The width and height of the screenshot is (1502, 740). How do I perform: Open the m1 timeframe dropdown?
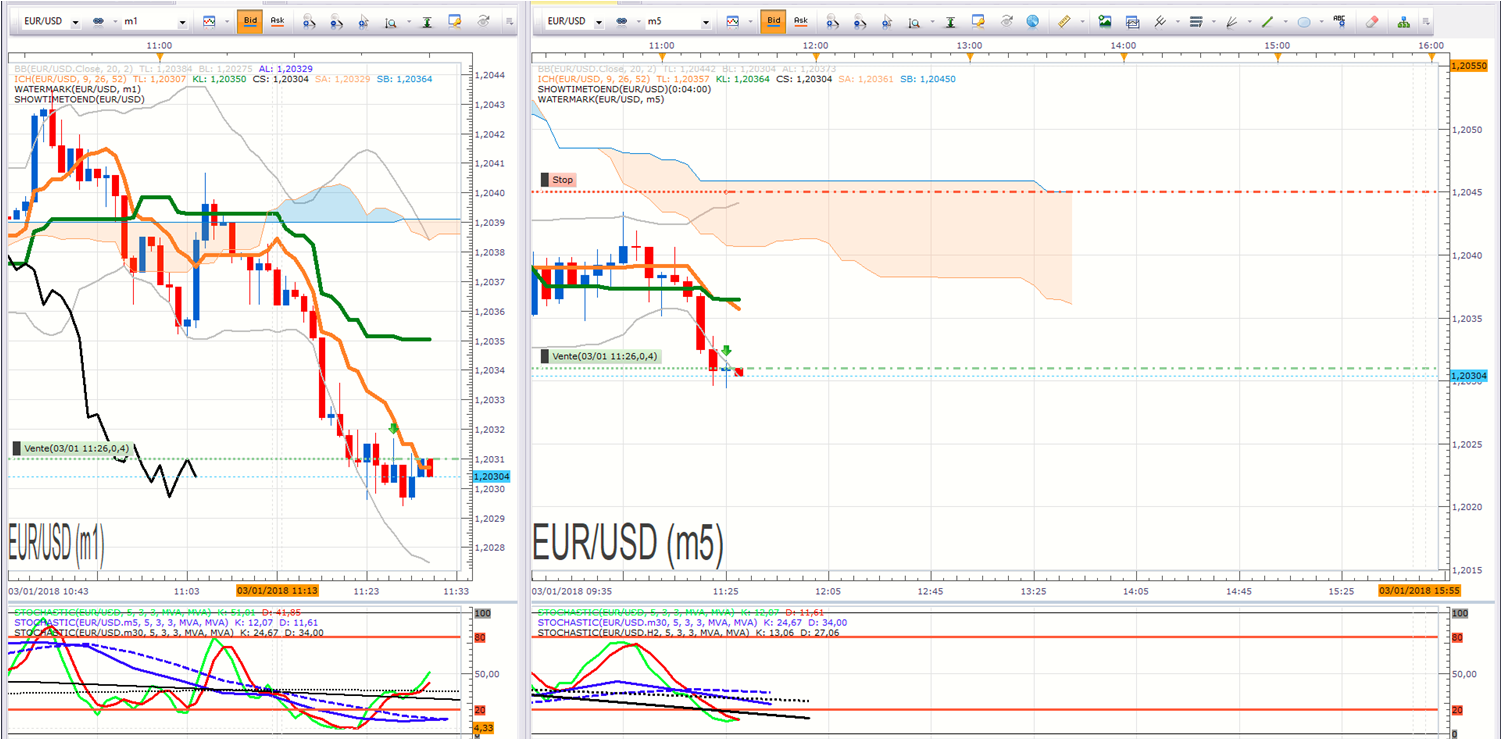click(182, 22)
